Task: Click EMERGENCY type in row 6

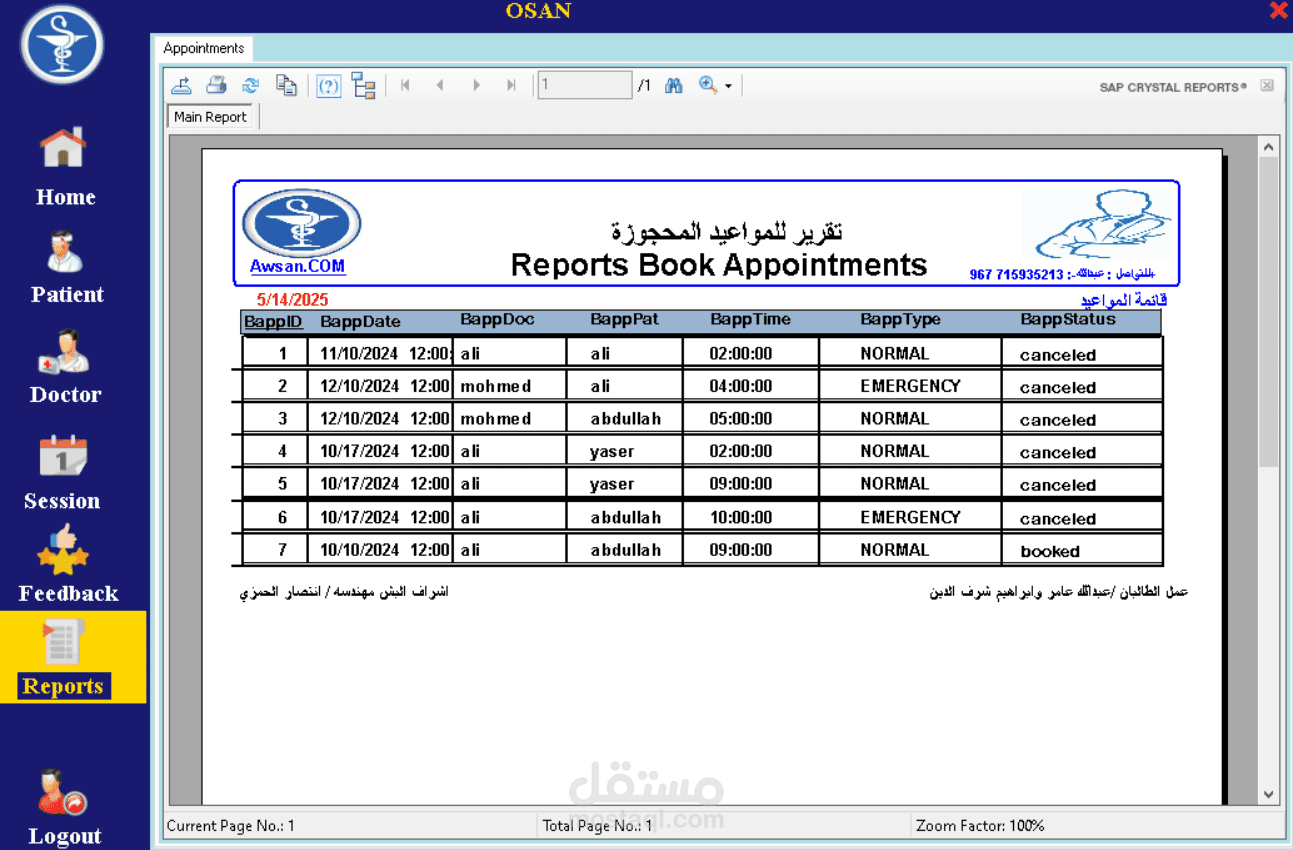Action: (910, 518)
